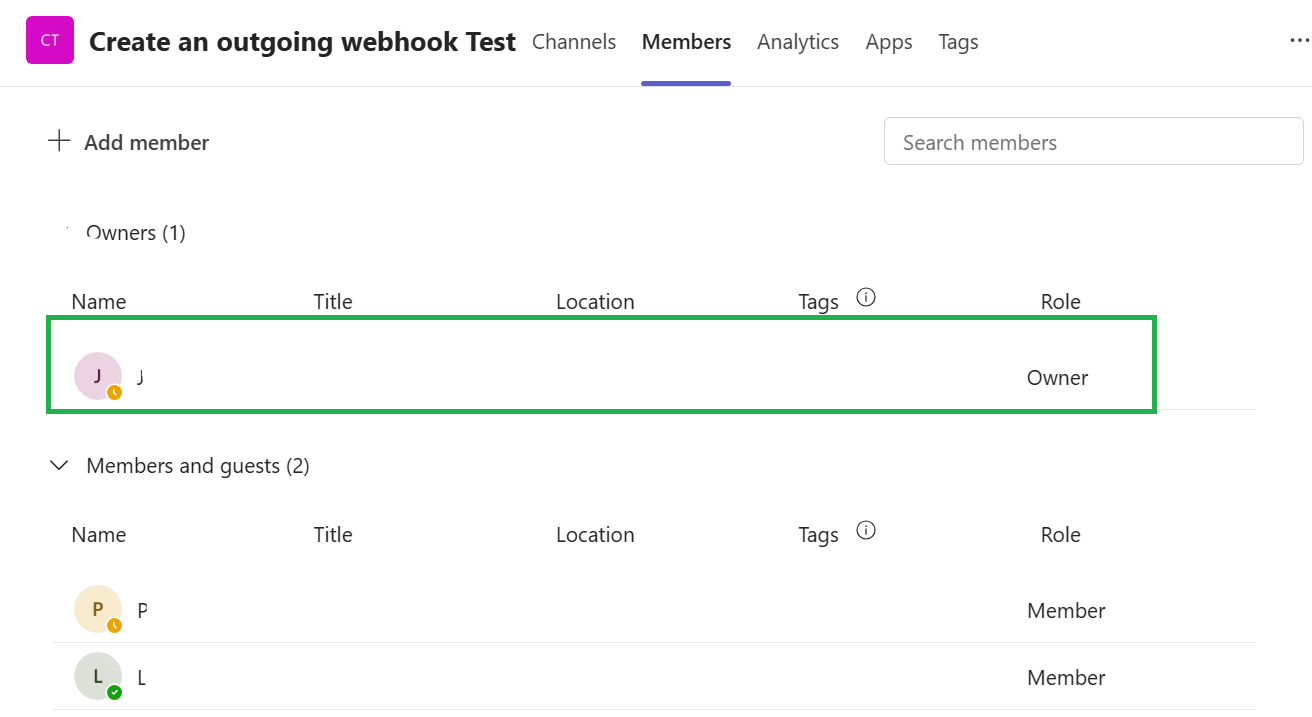Open the more options ellipsis menu
Viewport: 1312px width, 717px height.
tap(1300, 42)
